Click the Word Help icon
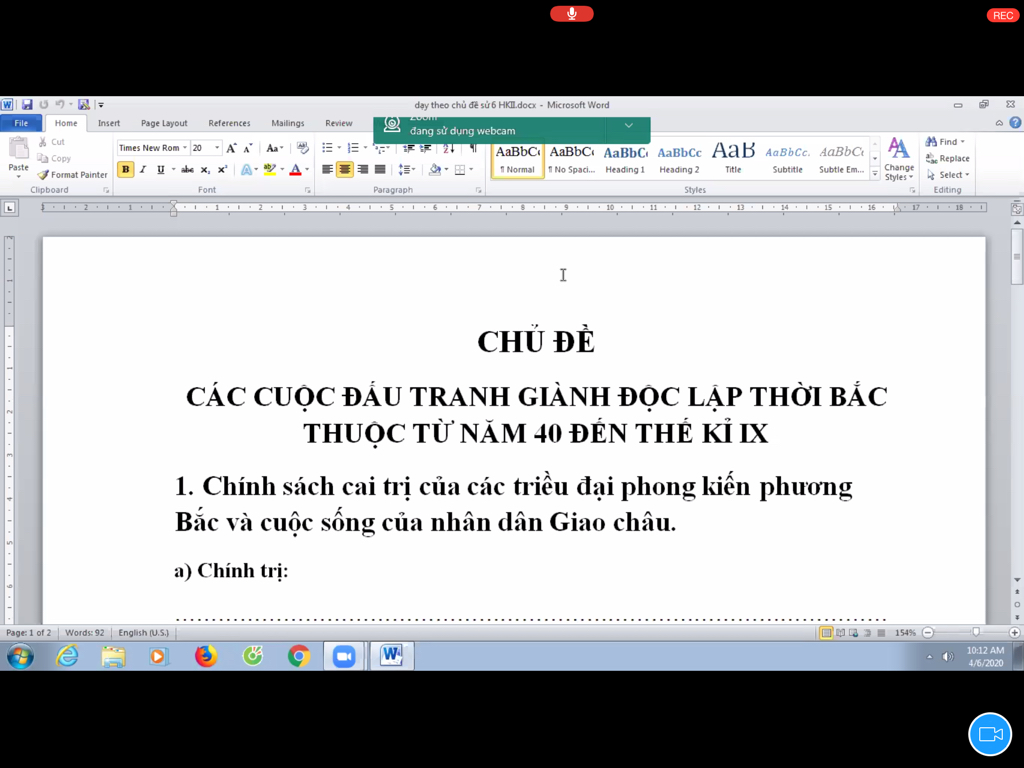Image resolution: width=1024 pixels, height=768 pixels. 1015,122
